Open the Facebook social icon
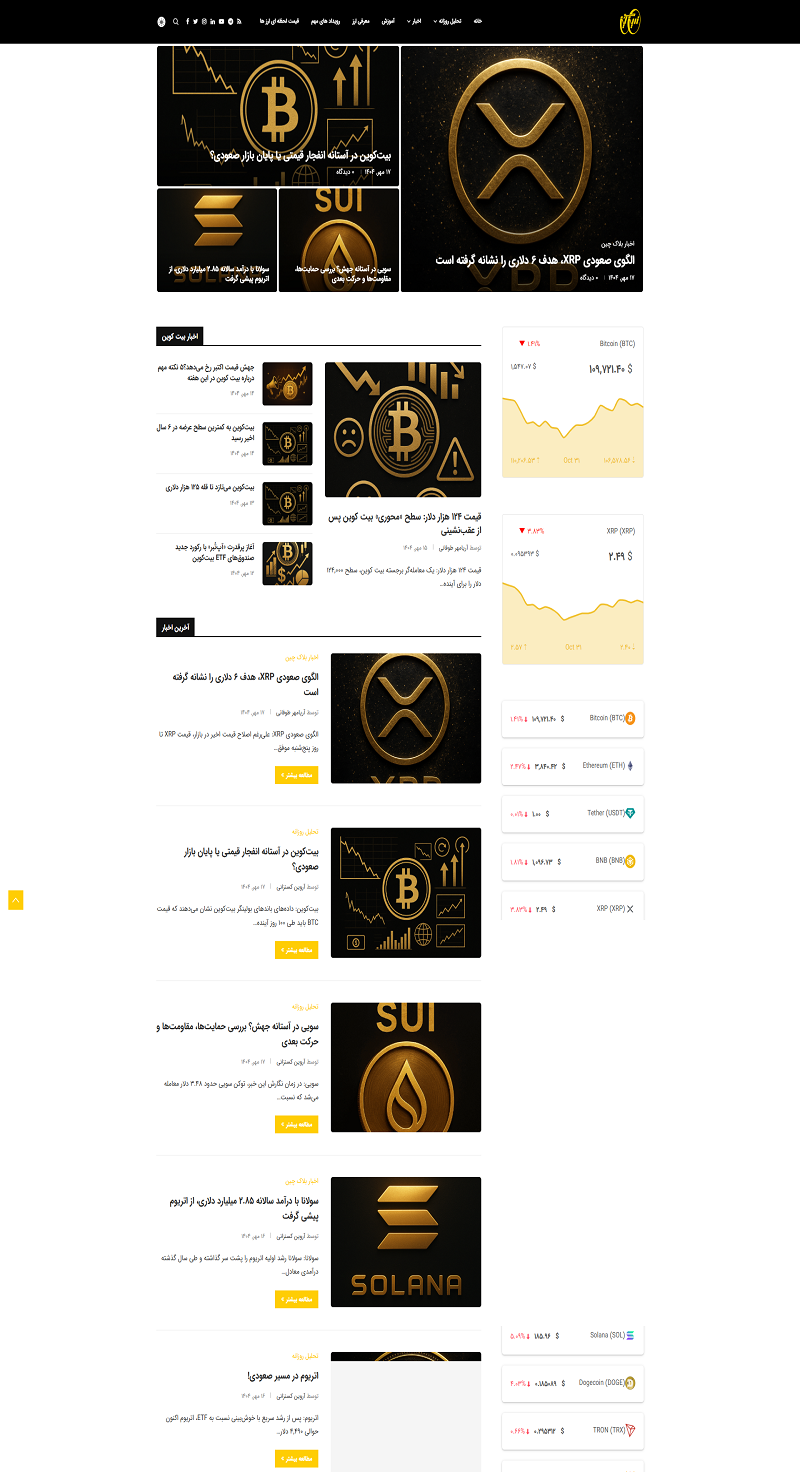The height and width of the screenshot is (1472, 800). [x=187, y=21]
